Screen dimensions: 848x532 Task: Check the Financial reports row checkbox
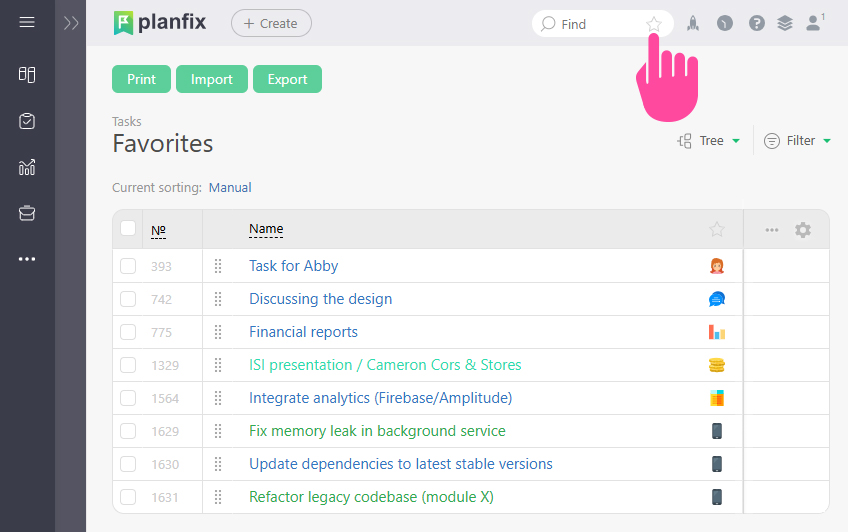pyautogui.click(x=128, y=332)
